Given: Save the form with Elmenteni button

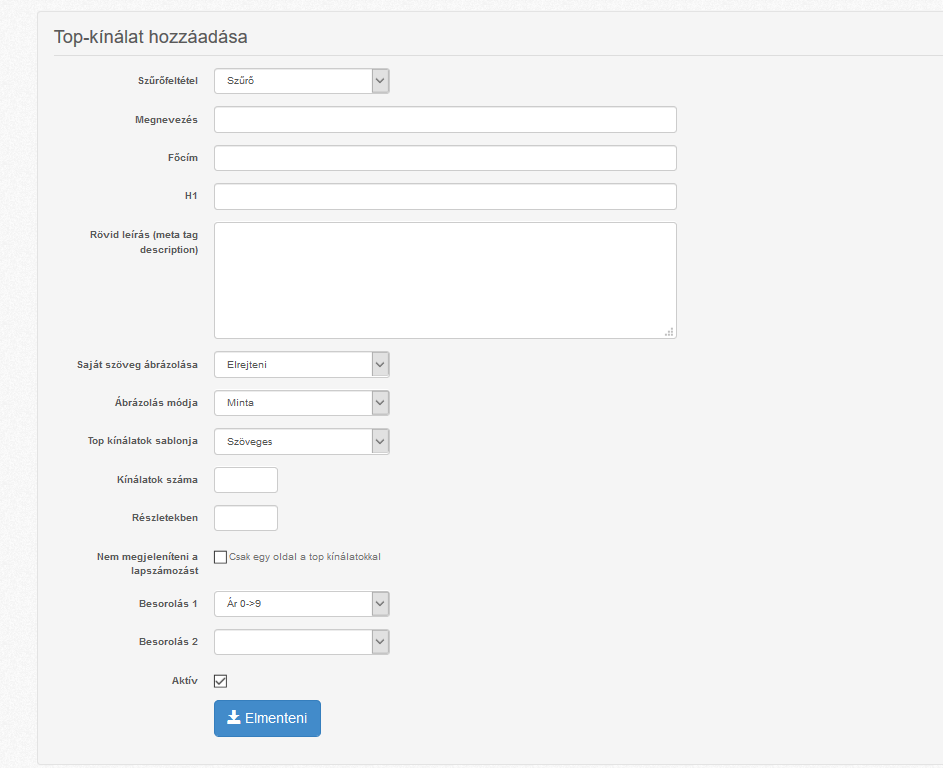Looking at the screenshot, I should click(268, 718).
